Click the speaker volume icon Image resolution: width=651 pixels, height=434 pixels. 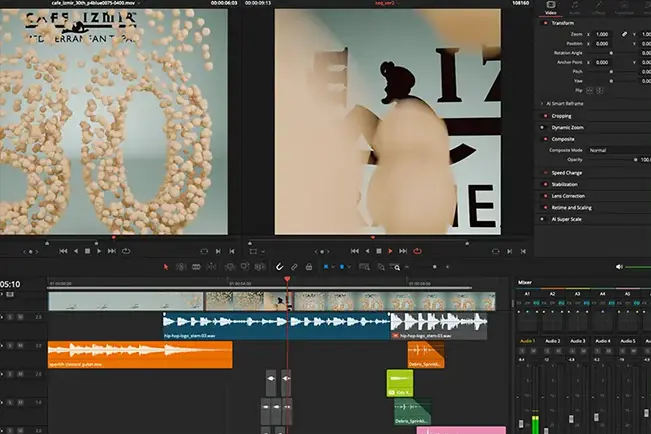pyautogui.click(x=619, y=267)
